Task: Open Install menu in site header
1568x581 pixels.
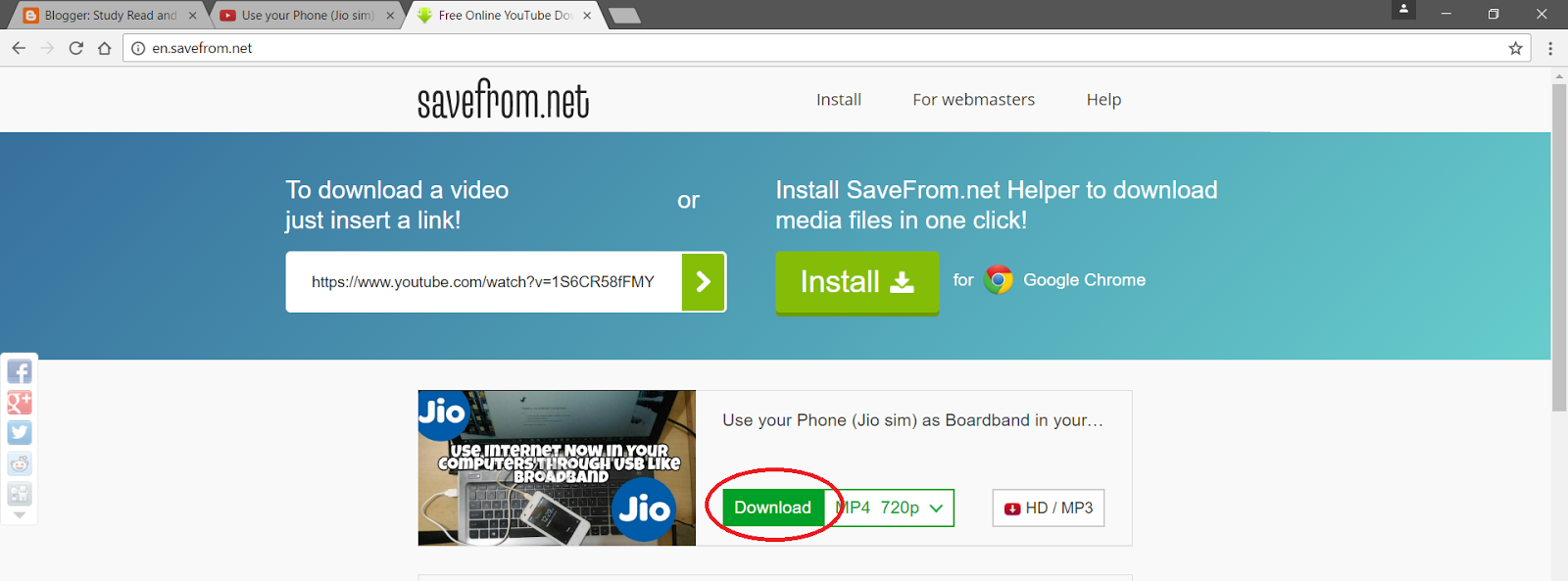Action: click(839, 100)
